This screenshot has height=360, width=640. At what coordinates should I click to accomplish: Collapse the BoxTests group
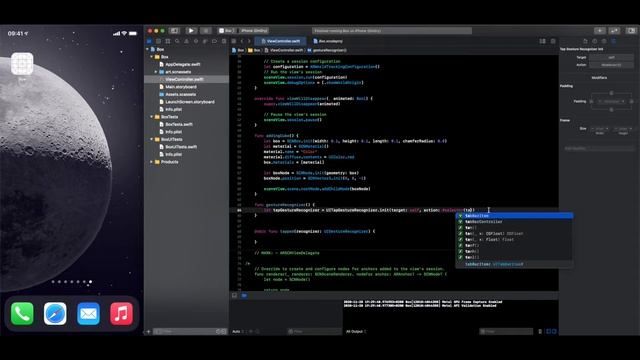[152, 117]
